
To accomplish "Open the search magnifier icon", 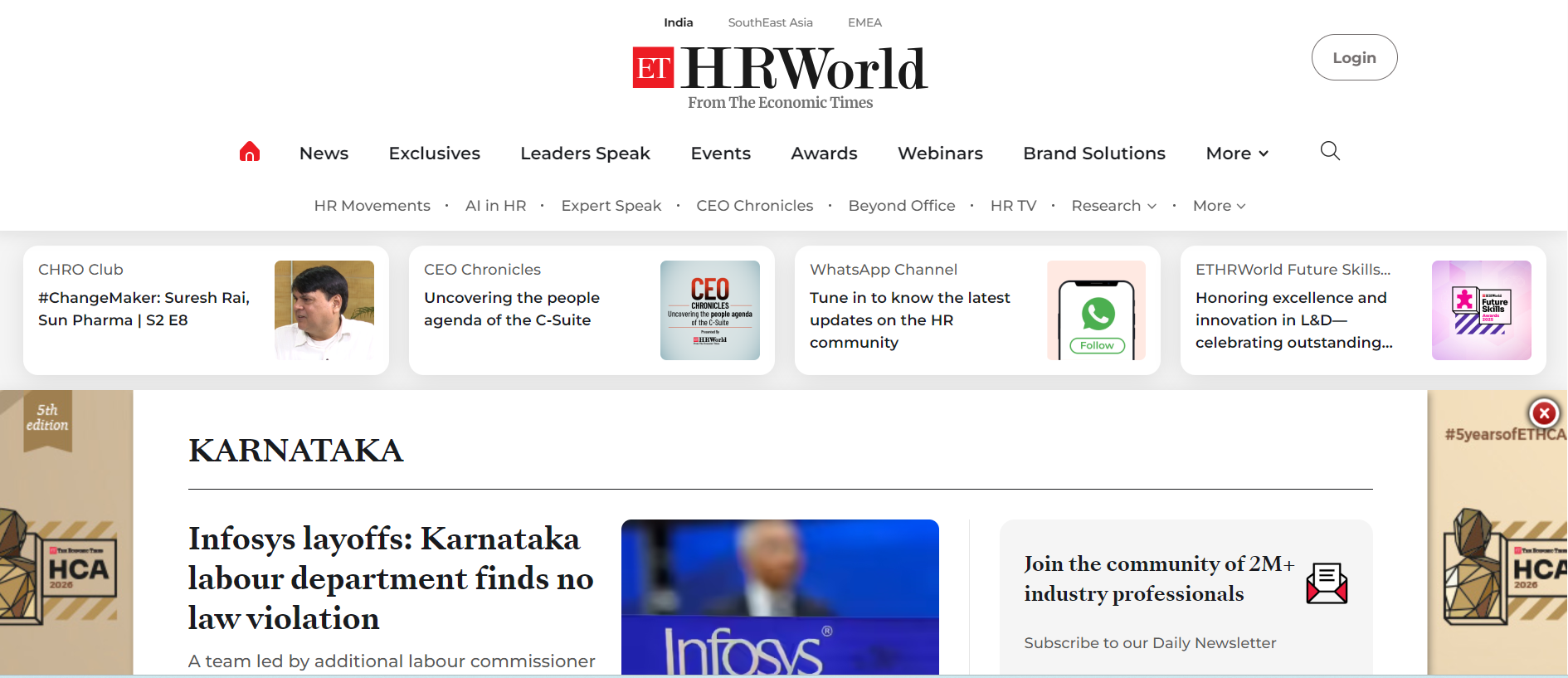I will coord(1330,151).
